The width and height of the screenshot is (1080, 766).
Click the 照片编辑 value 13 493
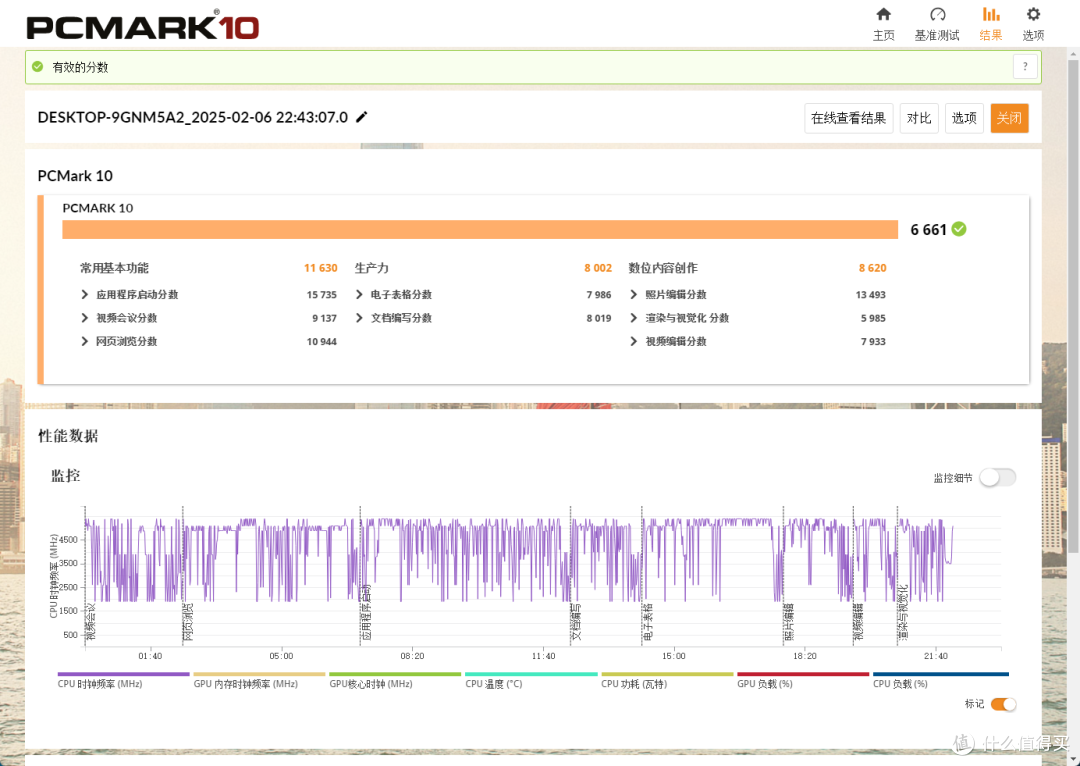coord(871,295)
